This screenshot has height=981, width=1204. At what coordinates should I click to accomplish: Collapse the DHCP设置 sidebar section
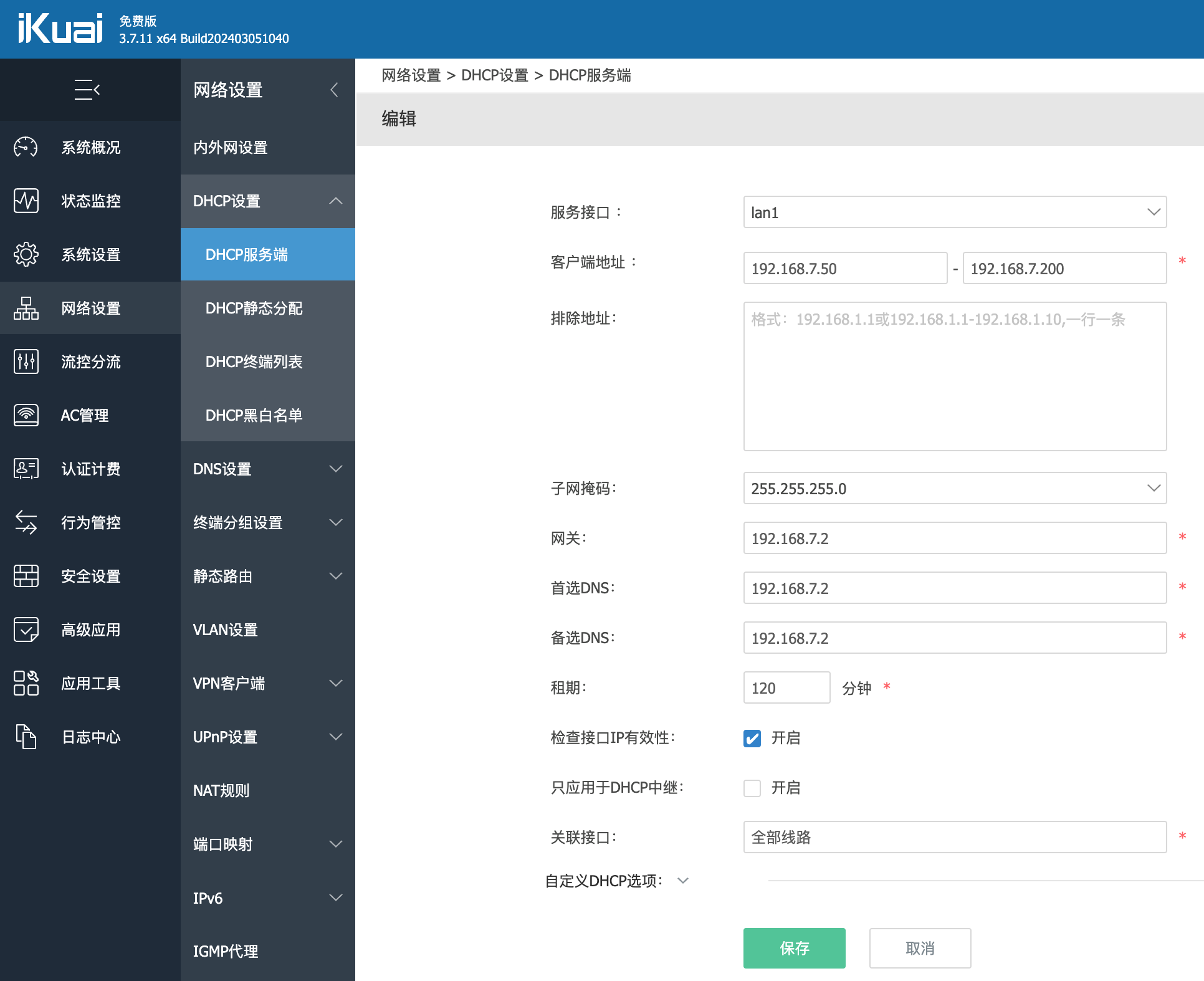(x=335, y=200)
